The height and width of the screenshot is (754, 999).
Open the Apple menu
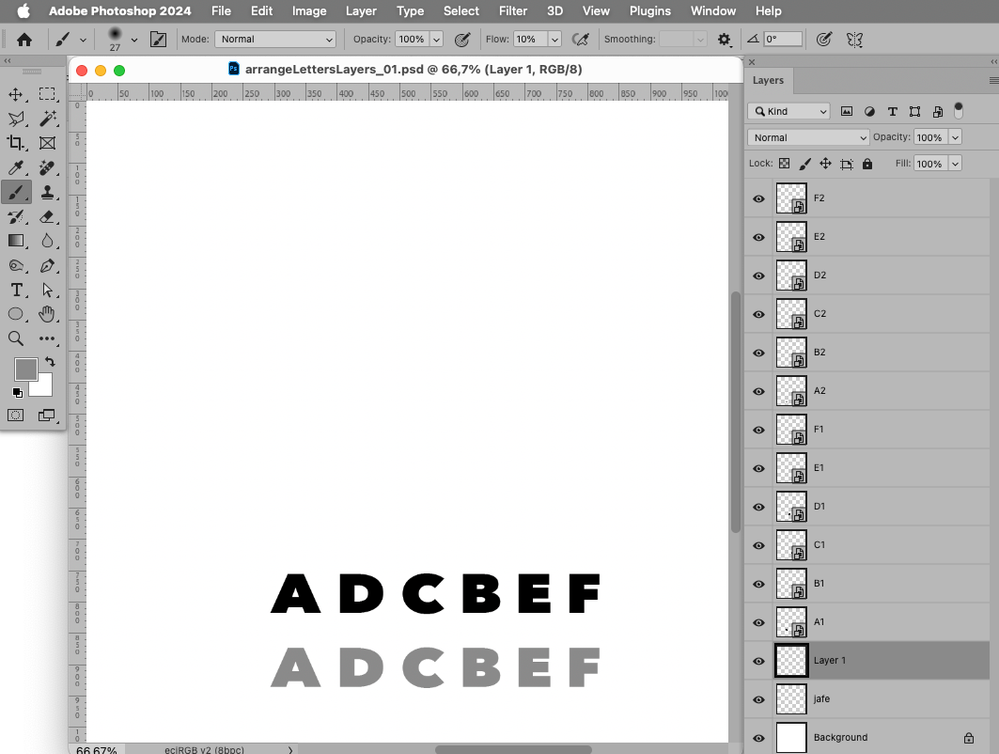(23, 11)
